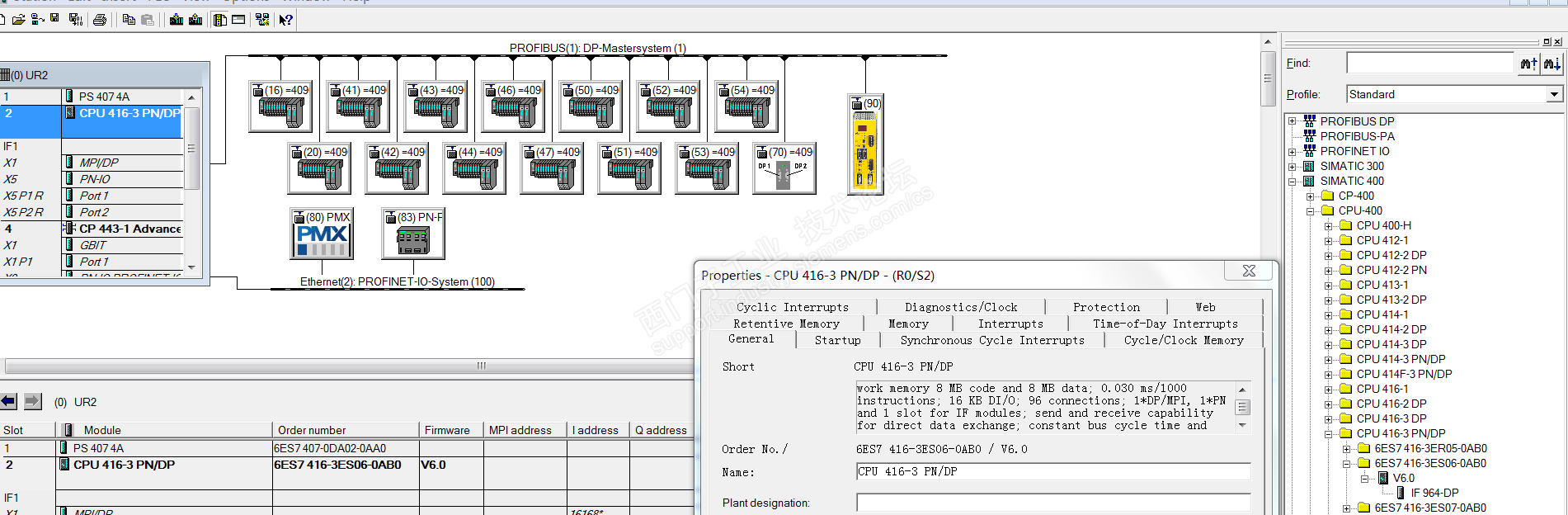Expand the PROFIBUS DP catalog node
Image resolution: width=1568 pixels, height=515 pixels.
click(1293, 121)
